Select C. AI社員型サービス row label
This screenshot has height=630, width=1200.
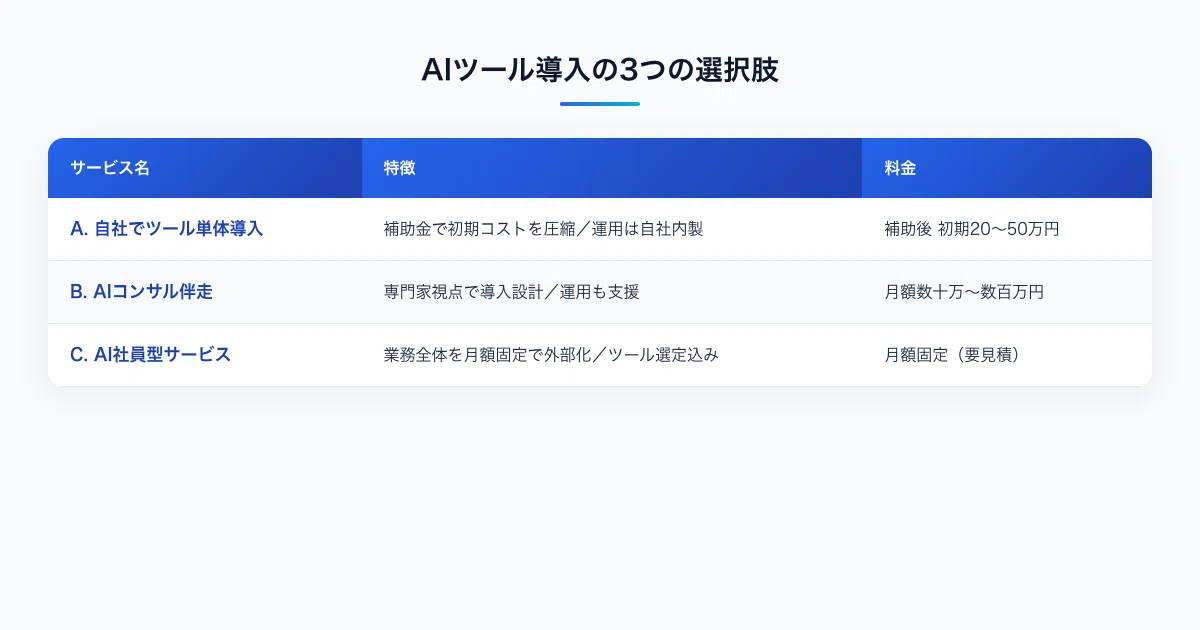pos(150,355)
